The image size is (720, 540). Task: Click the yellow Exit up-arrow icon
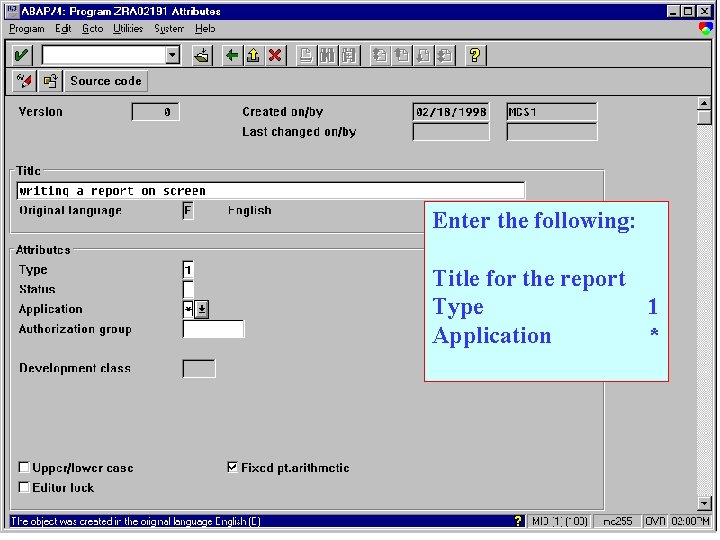(x=253, y=56)
